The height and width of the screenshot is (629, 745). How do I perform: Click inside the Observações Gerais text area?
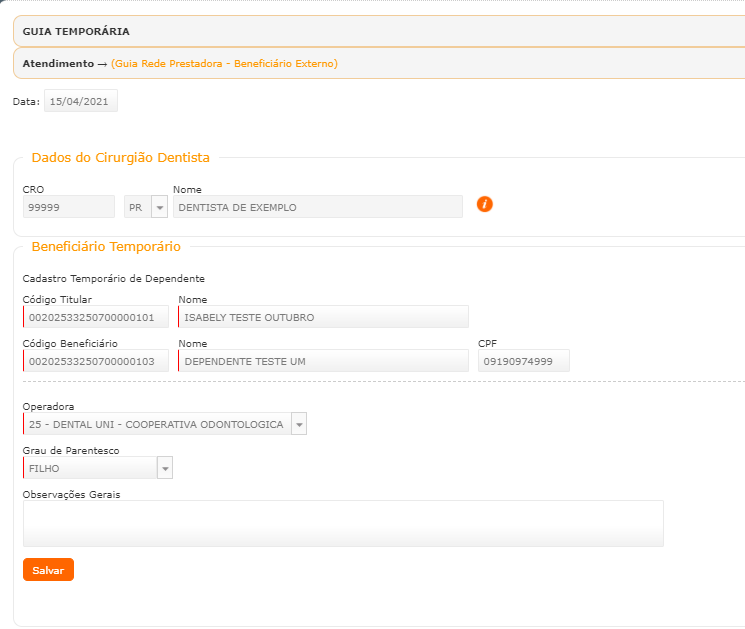tap(343, 523)
